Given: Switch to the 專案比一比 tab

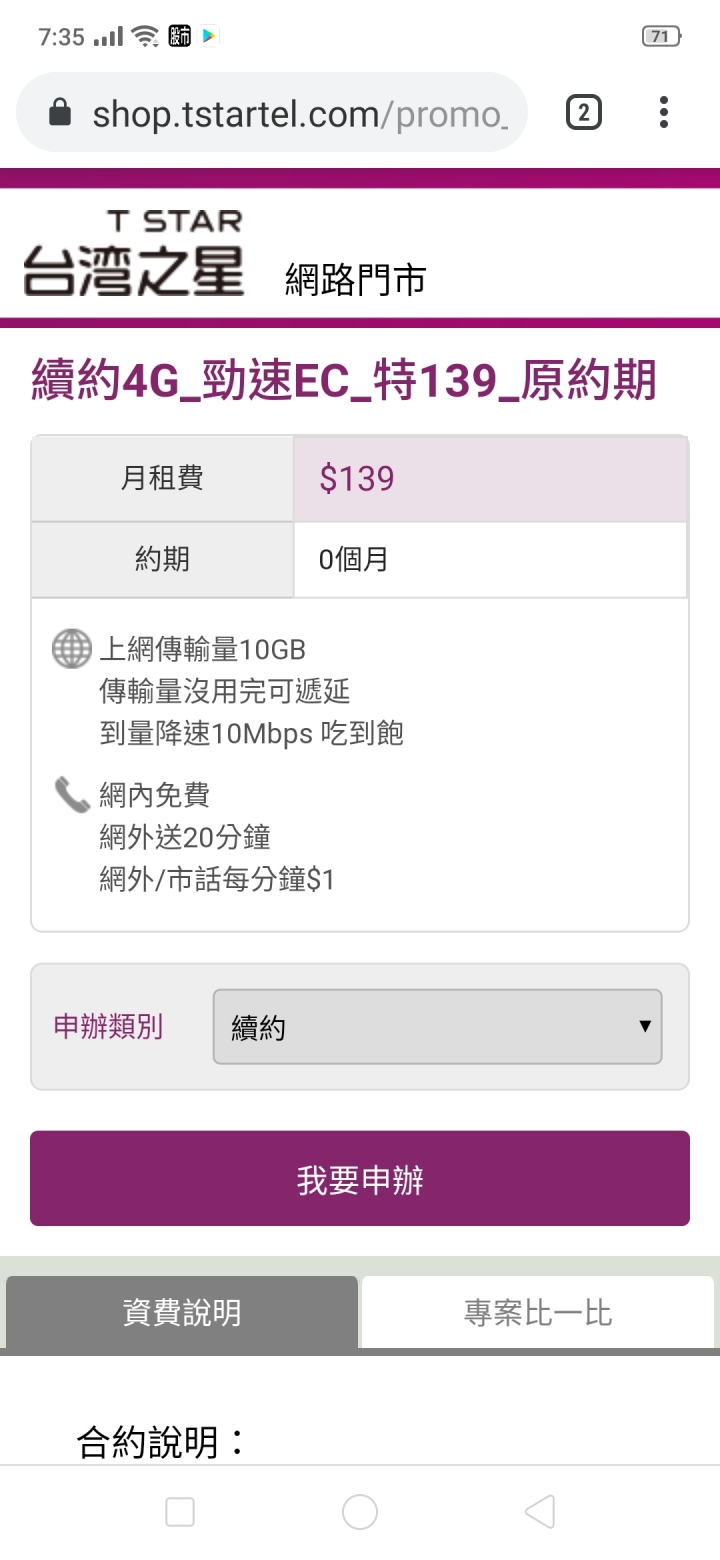Looking at the screenshot, I should point(538,1312).
